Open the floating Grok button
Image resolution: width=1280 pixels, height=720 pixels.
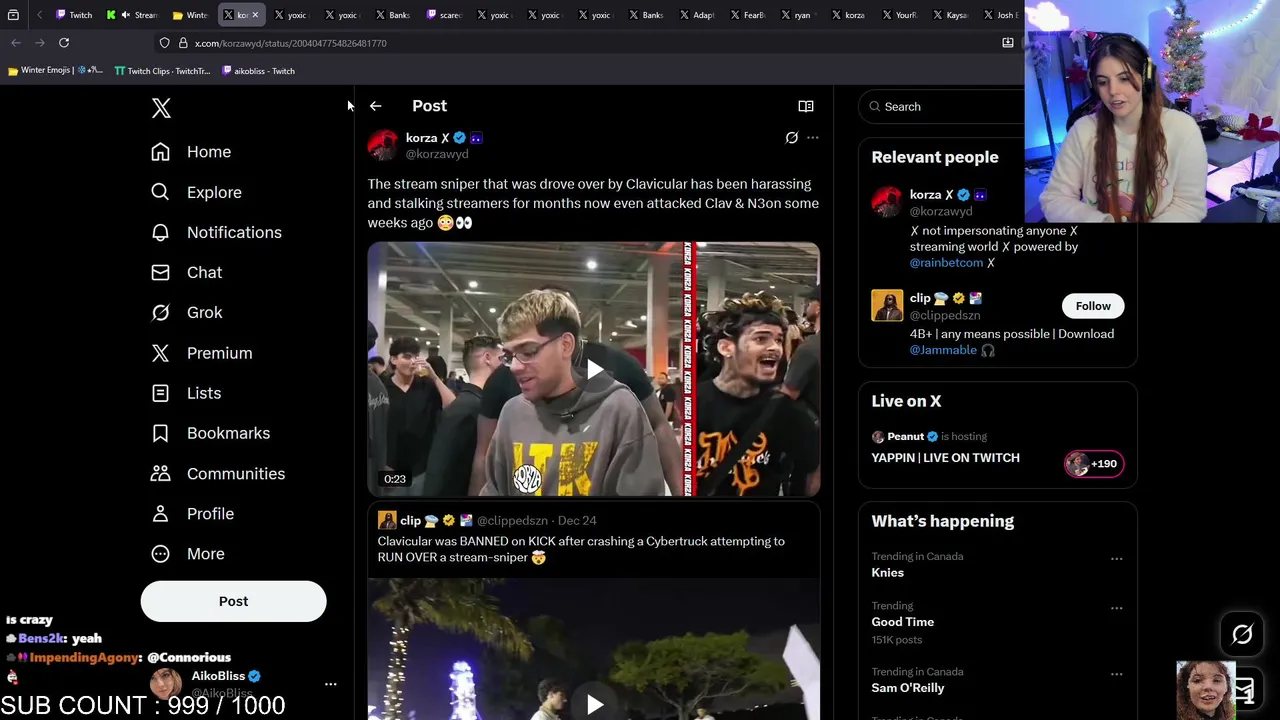click(x=1242, y=634)
